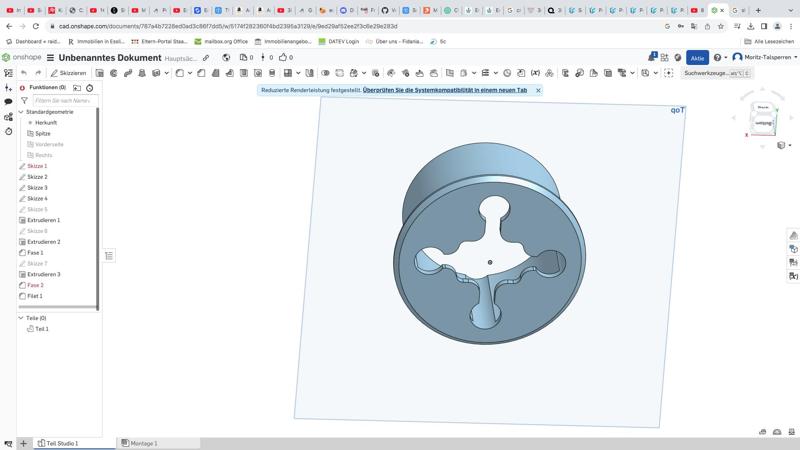
Task: Click the onshape logo
Action: [x=21, y=57]
